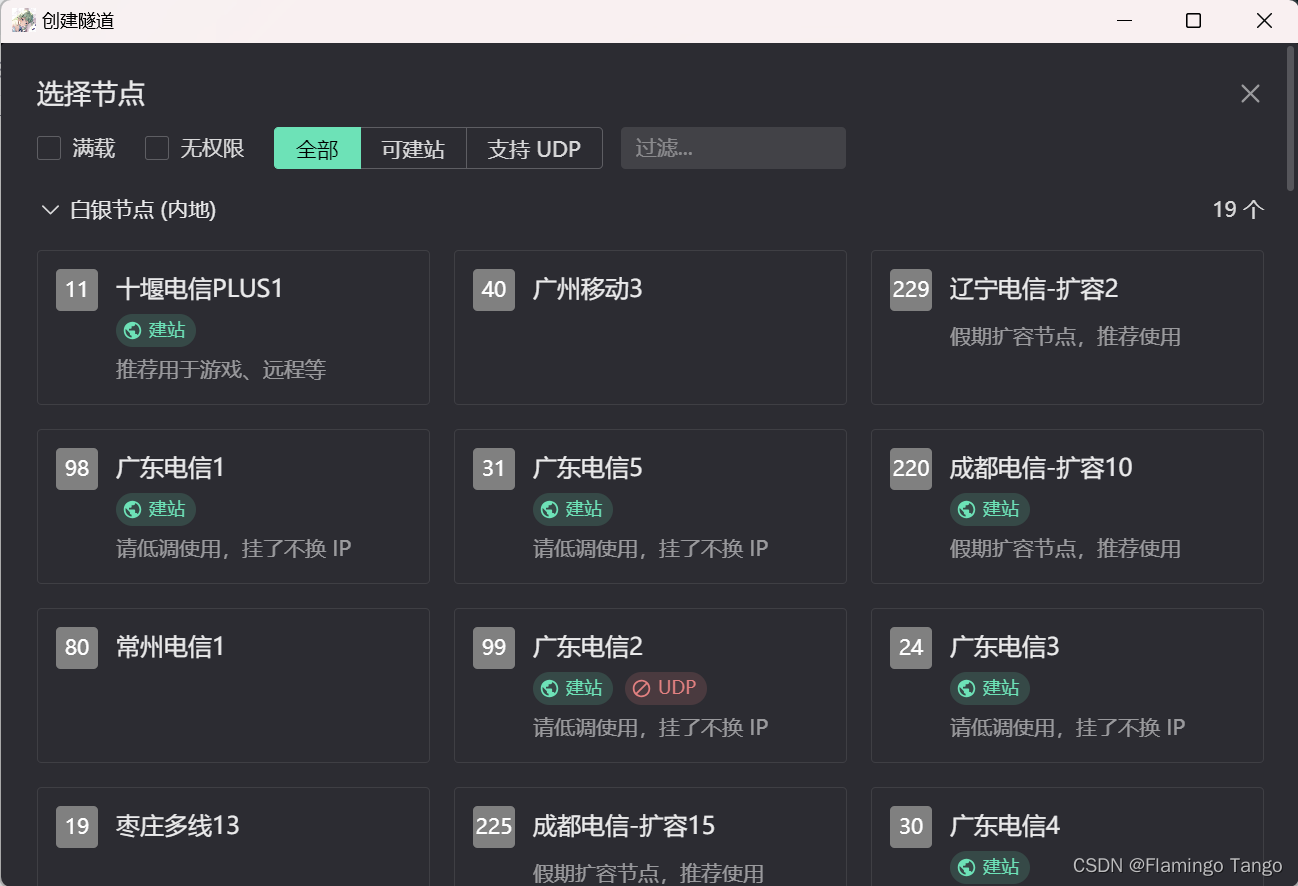Click the 19 个 node count
This screenshot has width=1298, height=886.
point(1238,210)
